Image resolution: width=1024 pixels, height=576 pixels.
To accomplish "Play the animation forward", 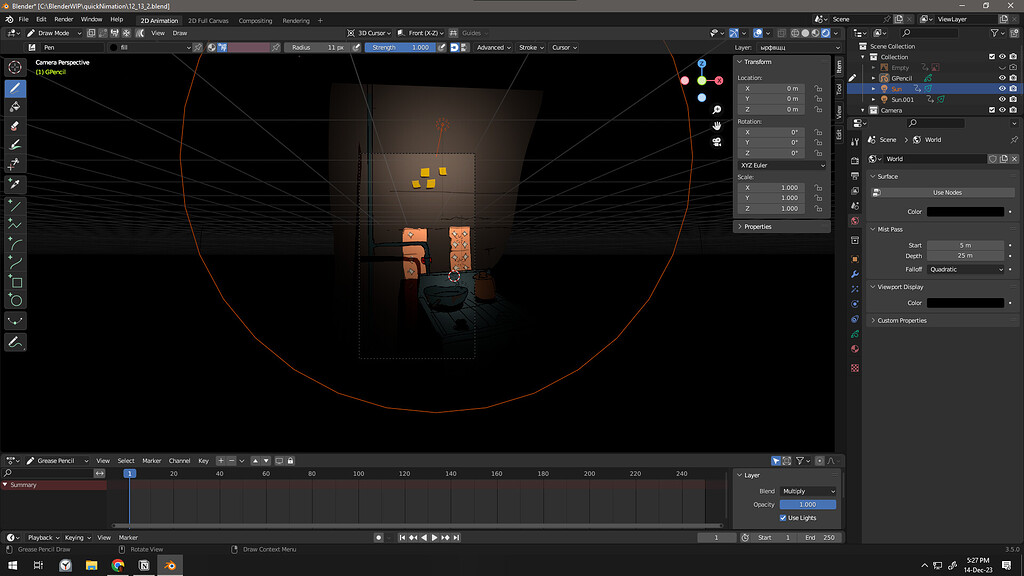I will point(434,537).
